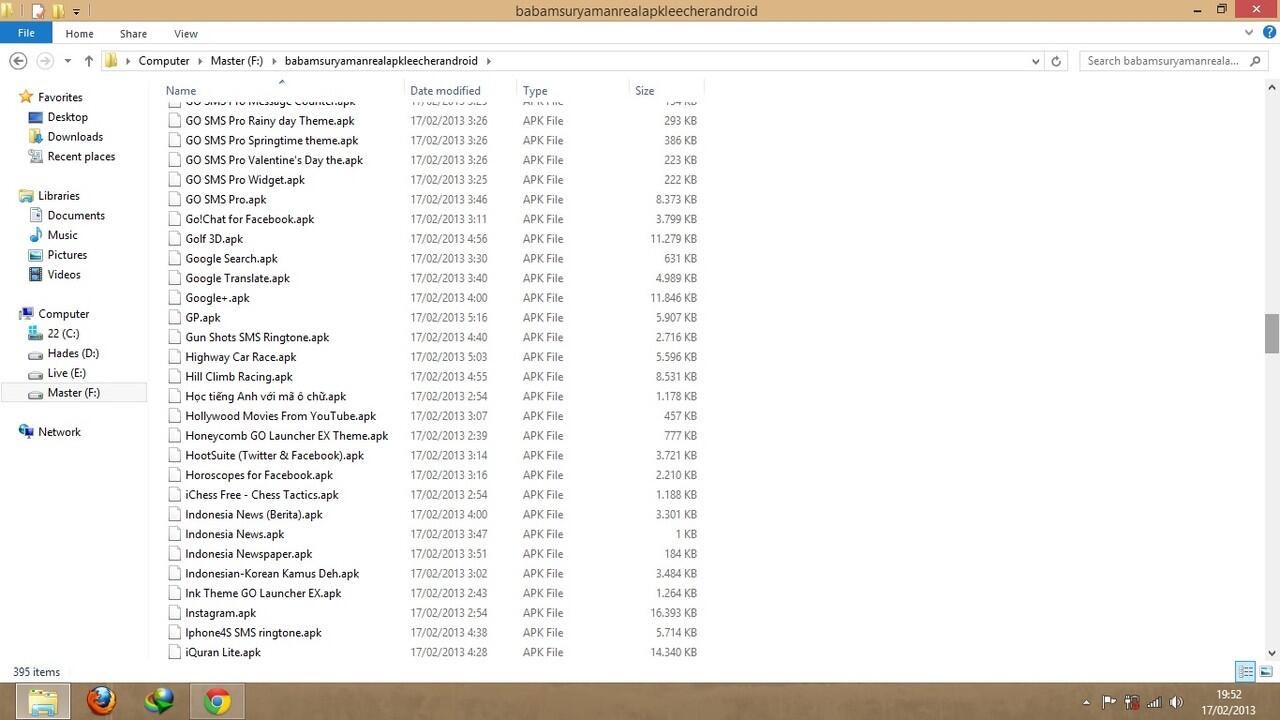Open Desktop in Favorites
Screen dimensions: 1280x720
(x=67, y=117)
